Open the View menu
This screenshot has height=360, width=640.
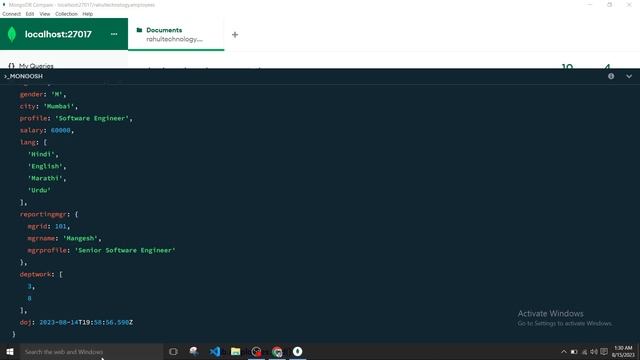coord(44,14)
